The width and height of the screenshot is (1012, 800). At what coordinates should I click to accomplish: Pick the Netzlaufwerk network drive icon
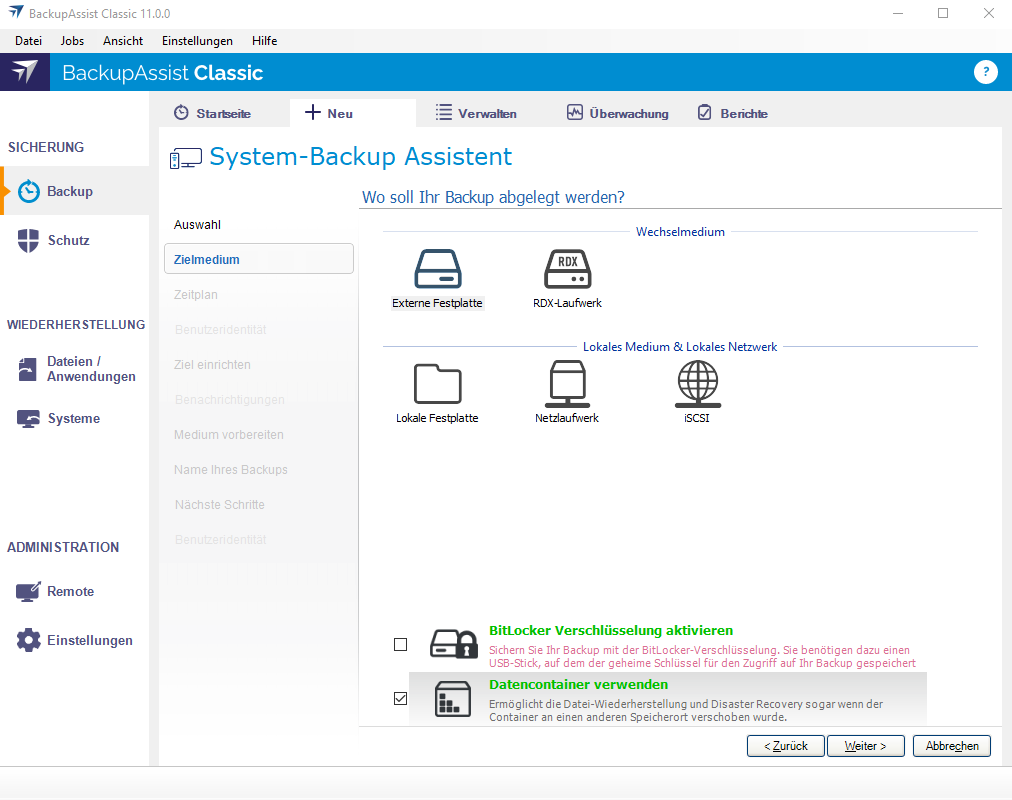click(567, 384)
